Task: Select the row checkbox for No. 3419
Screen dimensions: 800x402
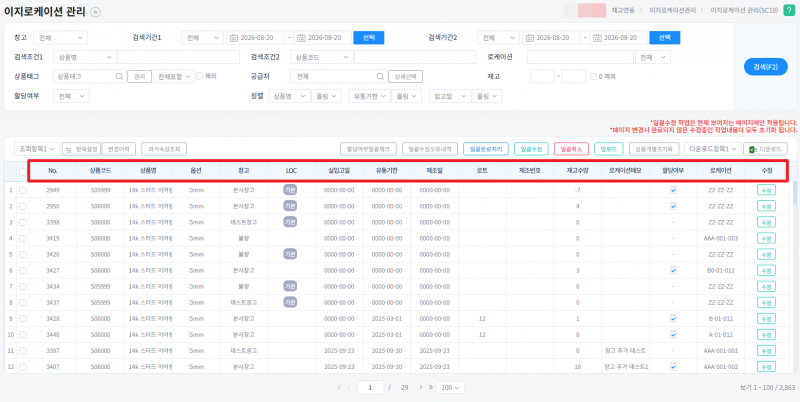Action: coord(22,238)
